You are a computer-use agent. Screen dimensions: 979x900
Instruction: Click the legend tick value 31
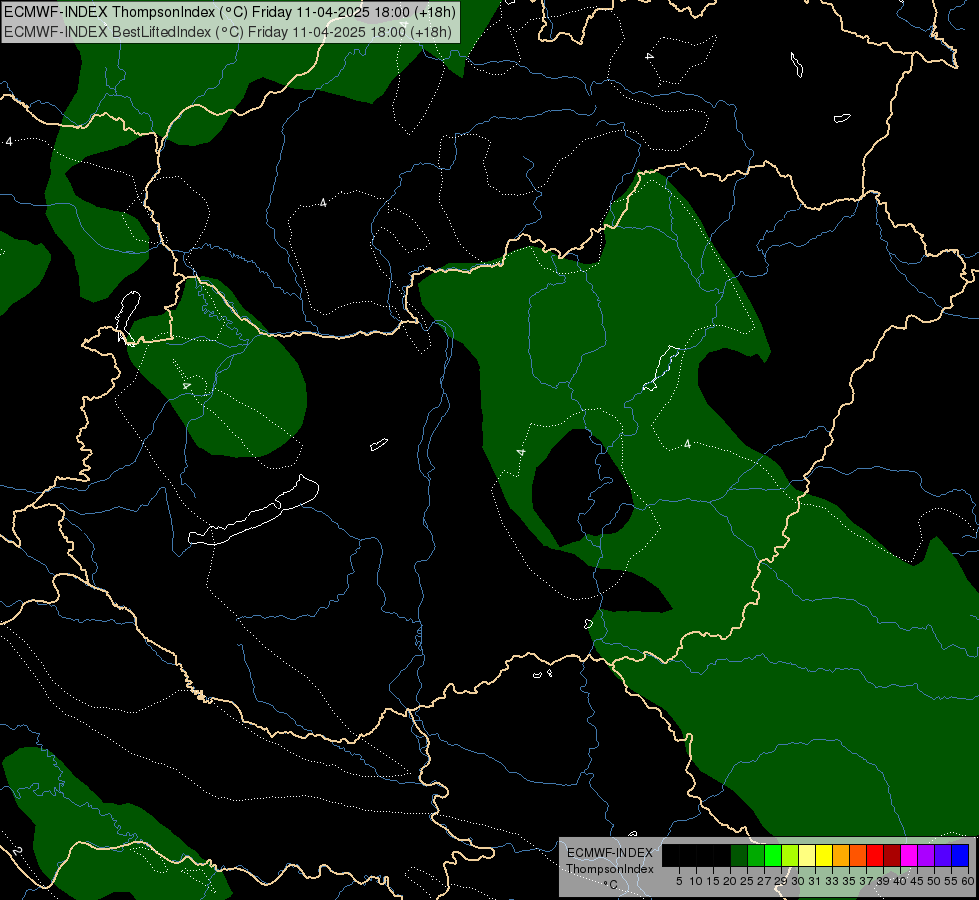point(815,881)
